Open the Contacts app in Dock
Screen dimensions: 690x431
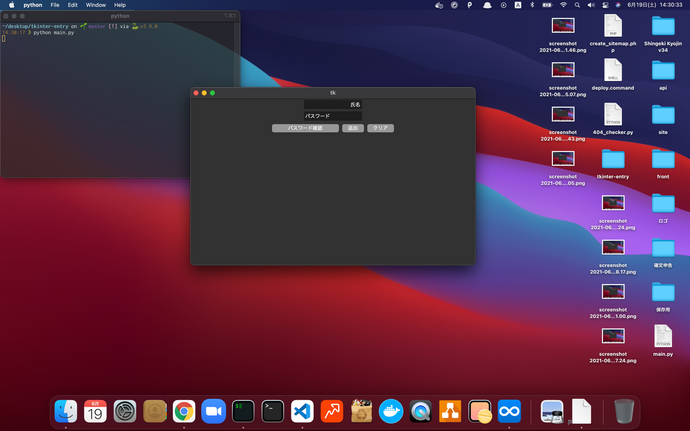[154, 411]
